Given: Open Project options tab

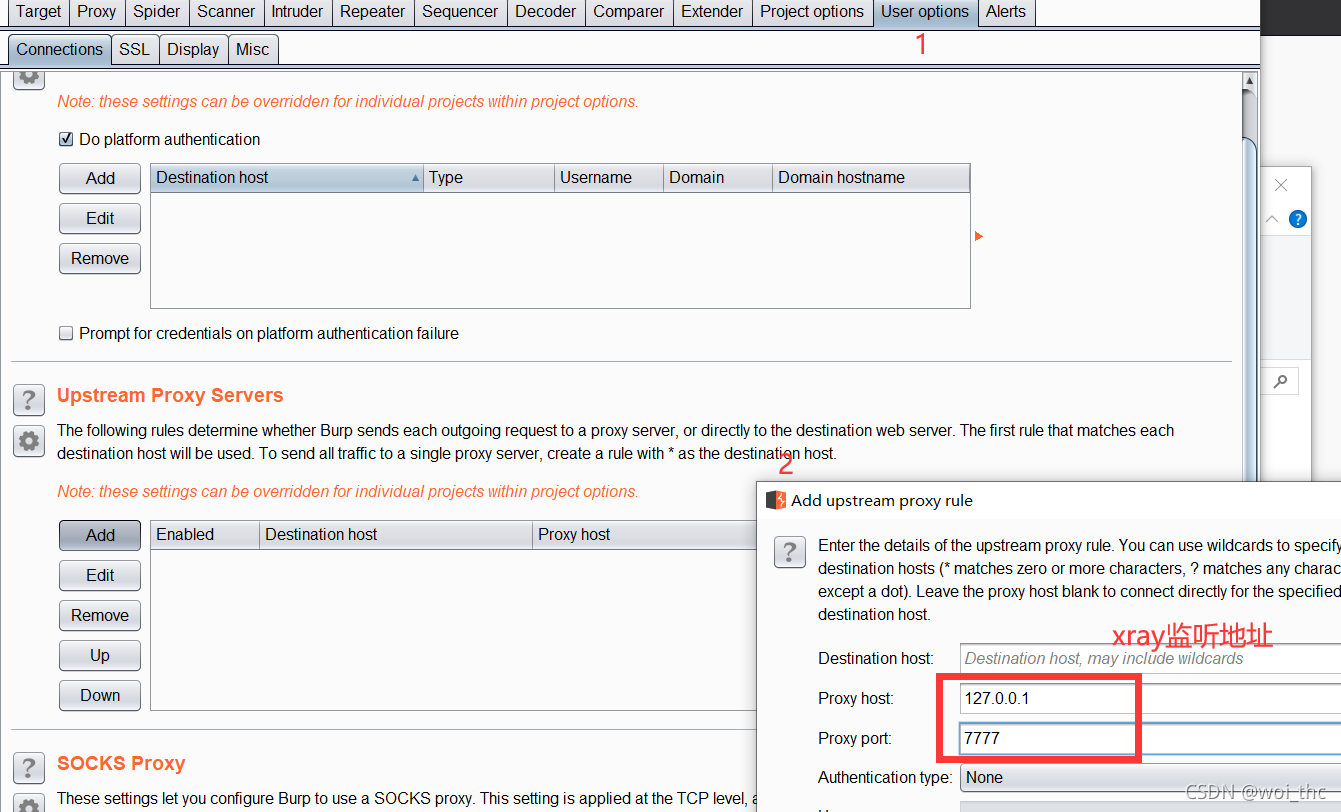Looking at the screenshot, I should click(x=812, y=12).
